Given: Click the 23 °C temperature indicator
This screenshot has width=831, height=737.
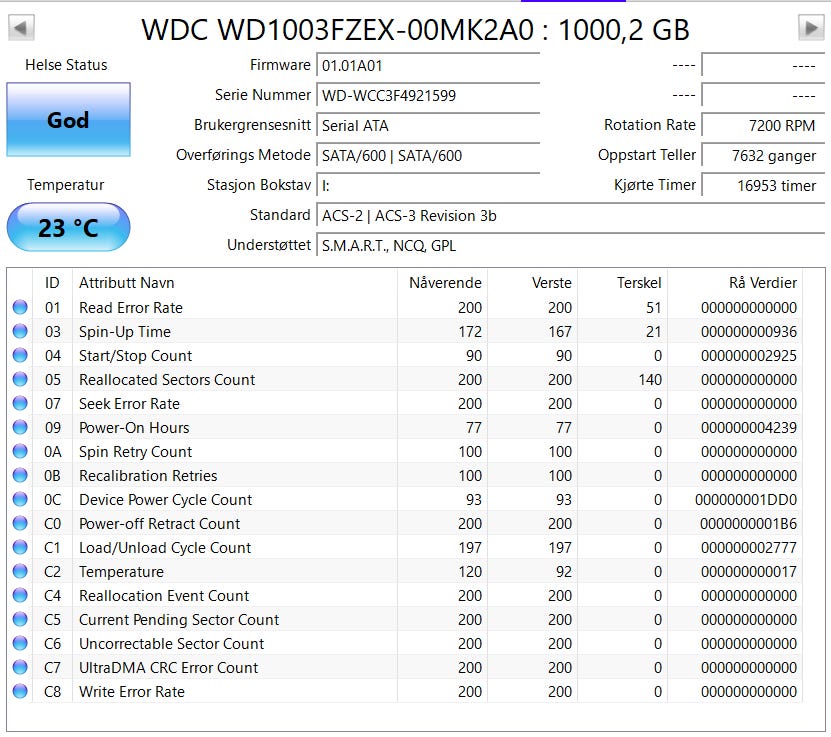Looking at the screenshot, I should pyautogui.click(x=68, y=227).
